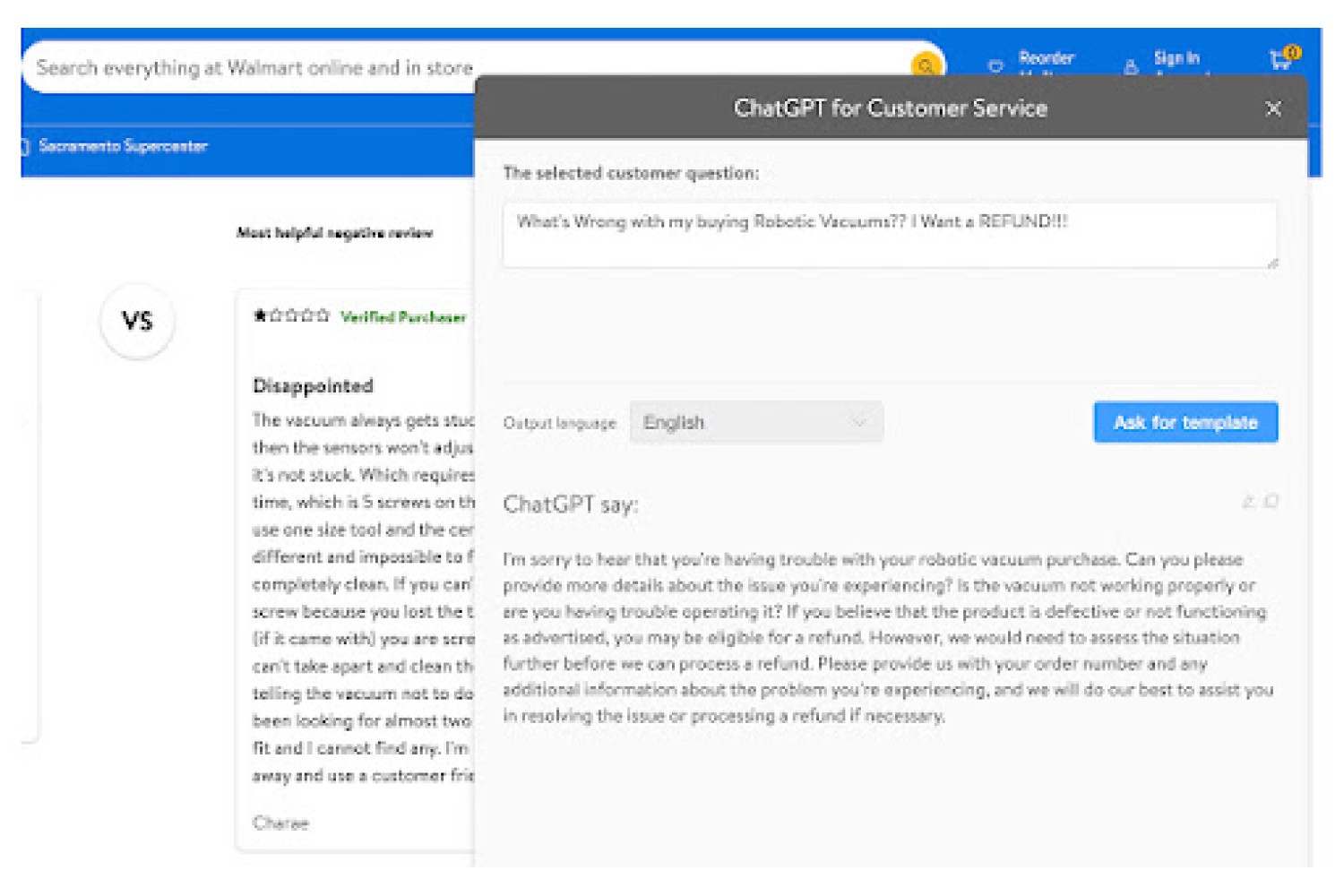Click the Ask for template button
The width and height of the screenshot is (1344, 896).
click(x=1185, y=422)
